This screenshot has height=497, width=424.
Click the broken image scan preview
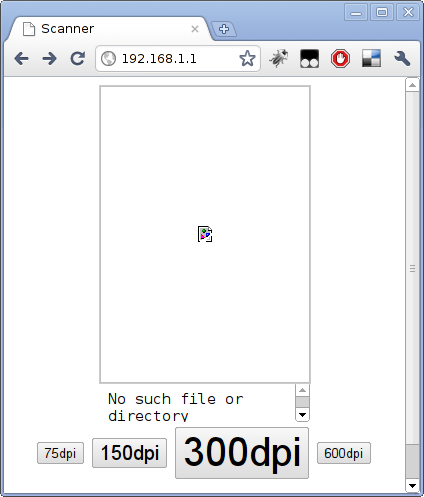tap(205, 234)
